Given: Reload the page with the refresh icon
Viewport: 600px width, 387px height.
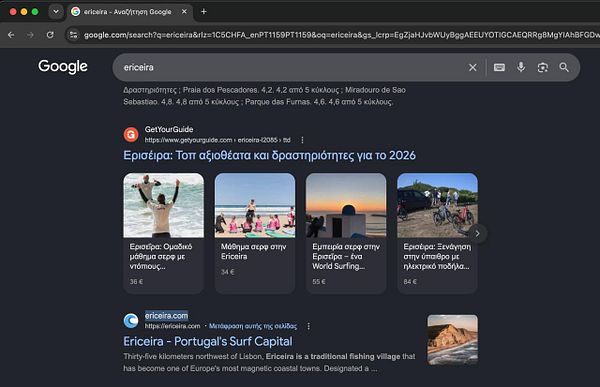Looking at the screenshot, I should [x=50, y=35].
